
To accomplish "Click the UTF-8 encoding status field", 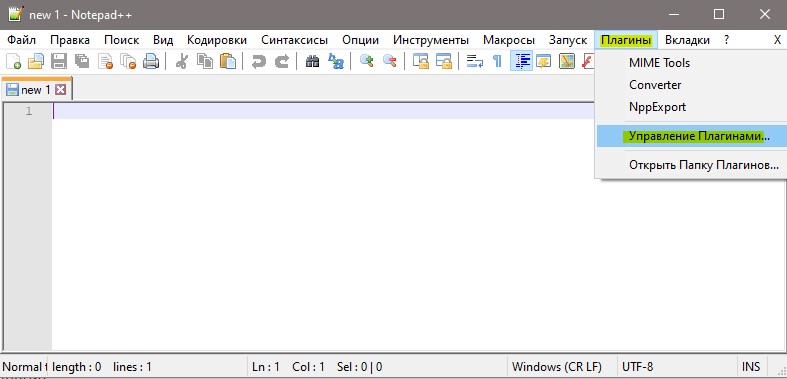I will [x=678, y=367].
